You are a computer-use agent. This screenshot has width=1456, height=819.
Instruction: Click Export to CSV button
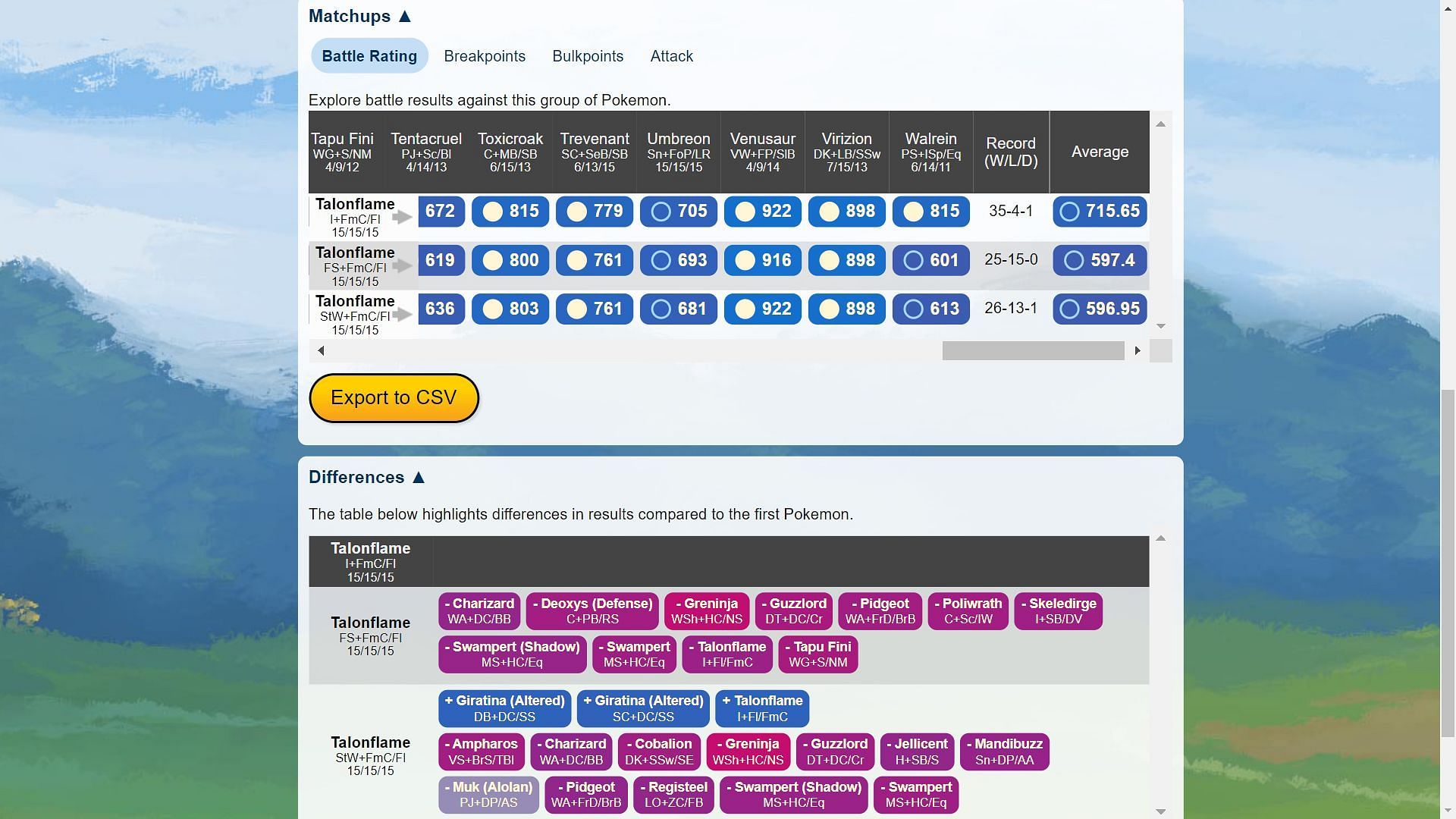394,397
